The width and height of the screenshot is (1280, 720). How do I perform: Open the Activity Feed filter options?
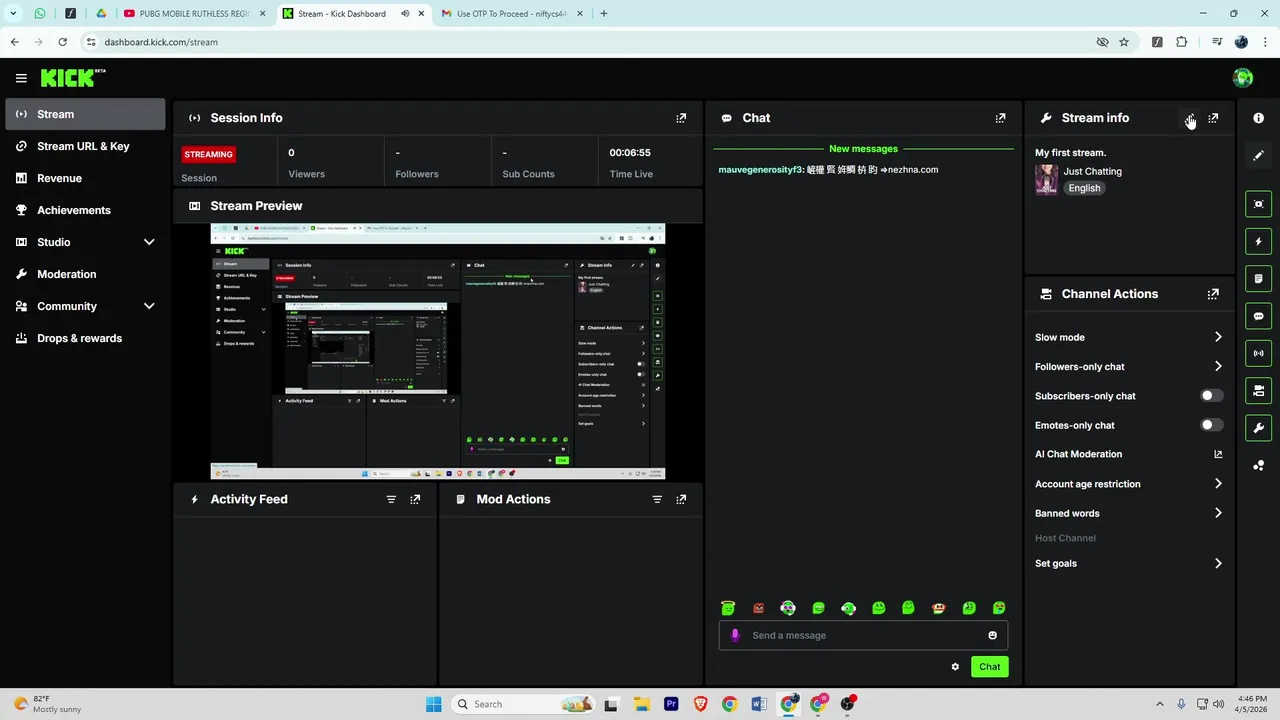click(391, 499)
